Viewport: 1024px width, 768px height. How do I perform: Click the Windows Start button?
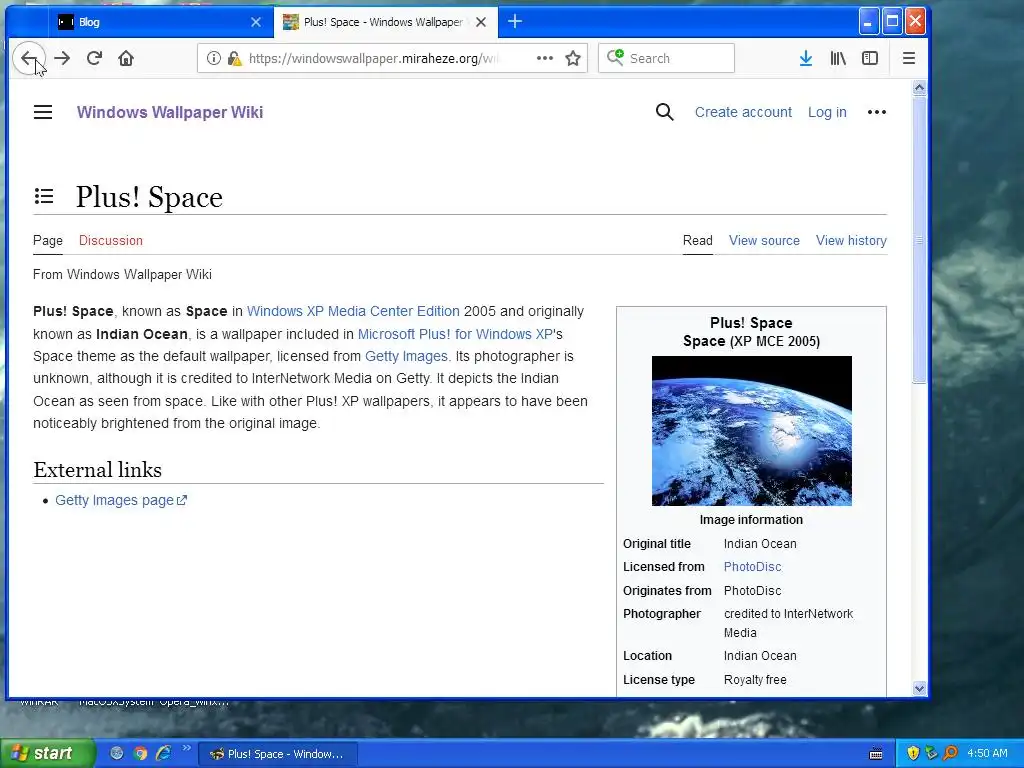(47, 754)
